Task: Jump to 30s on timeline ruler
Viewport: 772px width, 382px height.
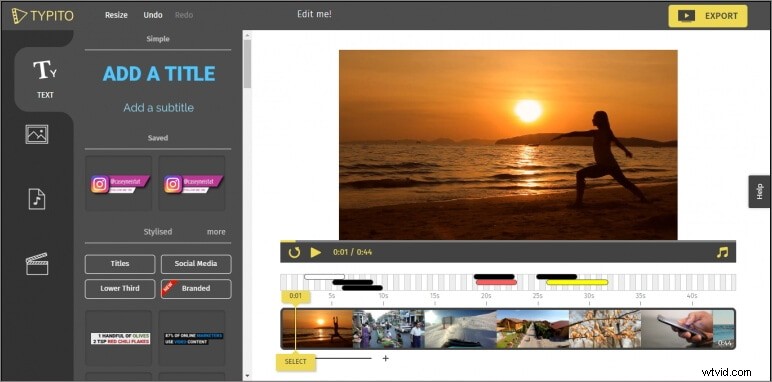Action: [x=589, y=296]
